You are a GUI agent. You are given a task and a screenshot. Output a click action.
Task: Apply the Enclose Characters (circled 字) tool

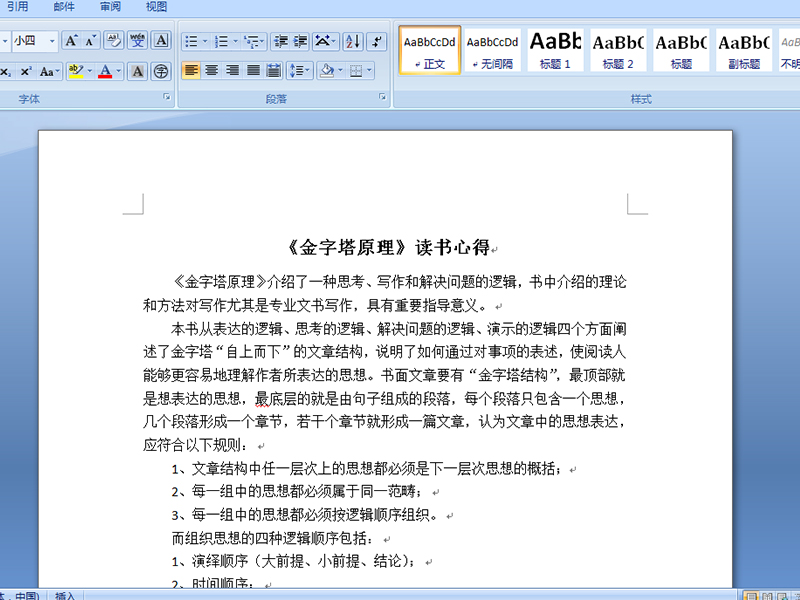[162, 71]
